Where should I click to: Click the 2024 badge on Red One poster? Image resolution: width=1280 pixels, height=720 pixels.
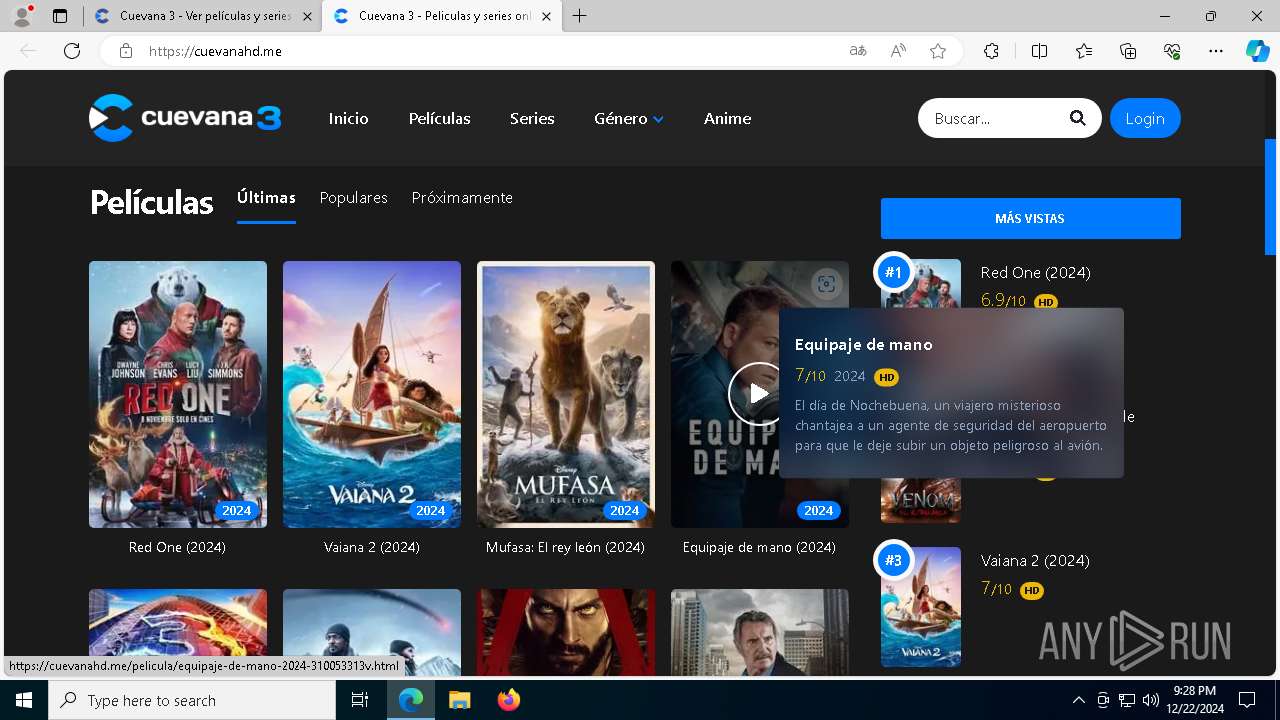(237, 510)
